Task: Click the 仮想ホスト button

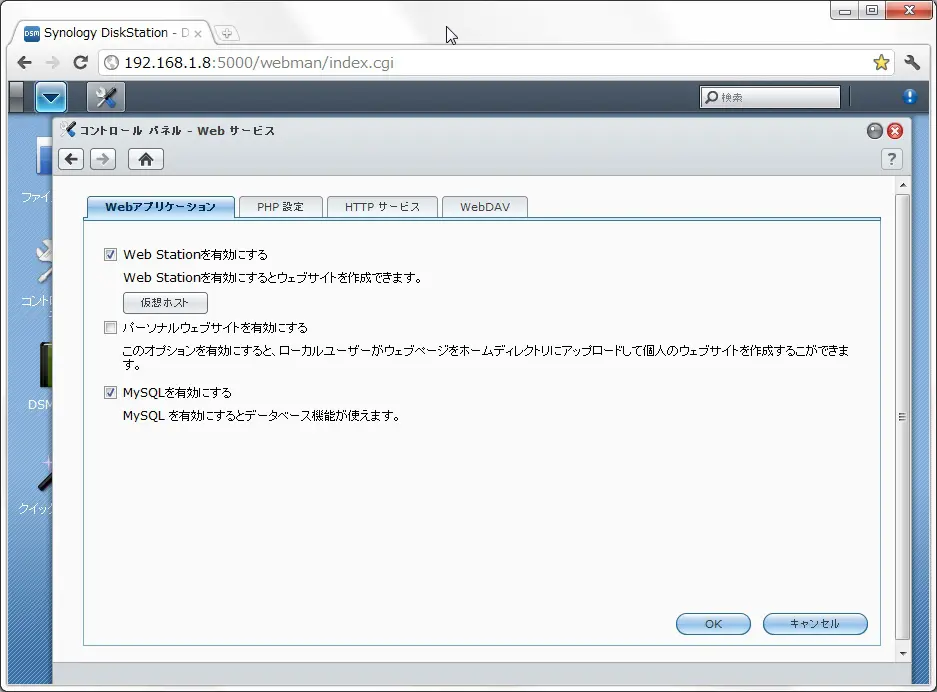Action: point(165,302)
